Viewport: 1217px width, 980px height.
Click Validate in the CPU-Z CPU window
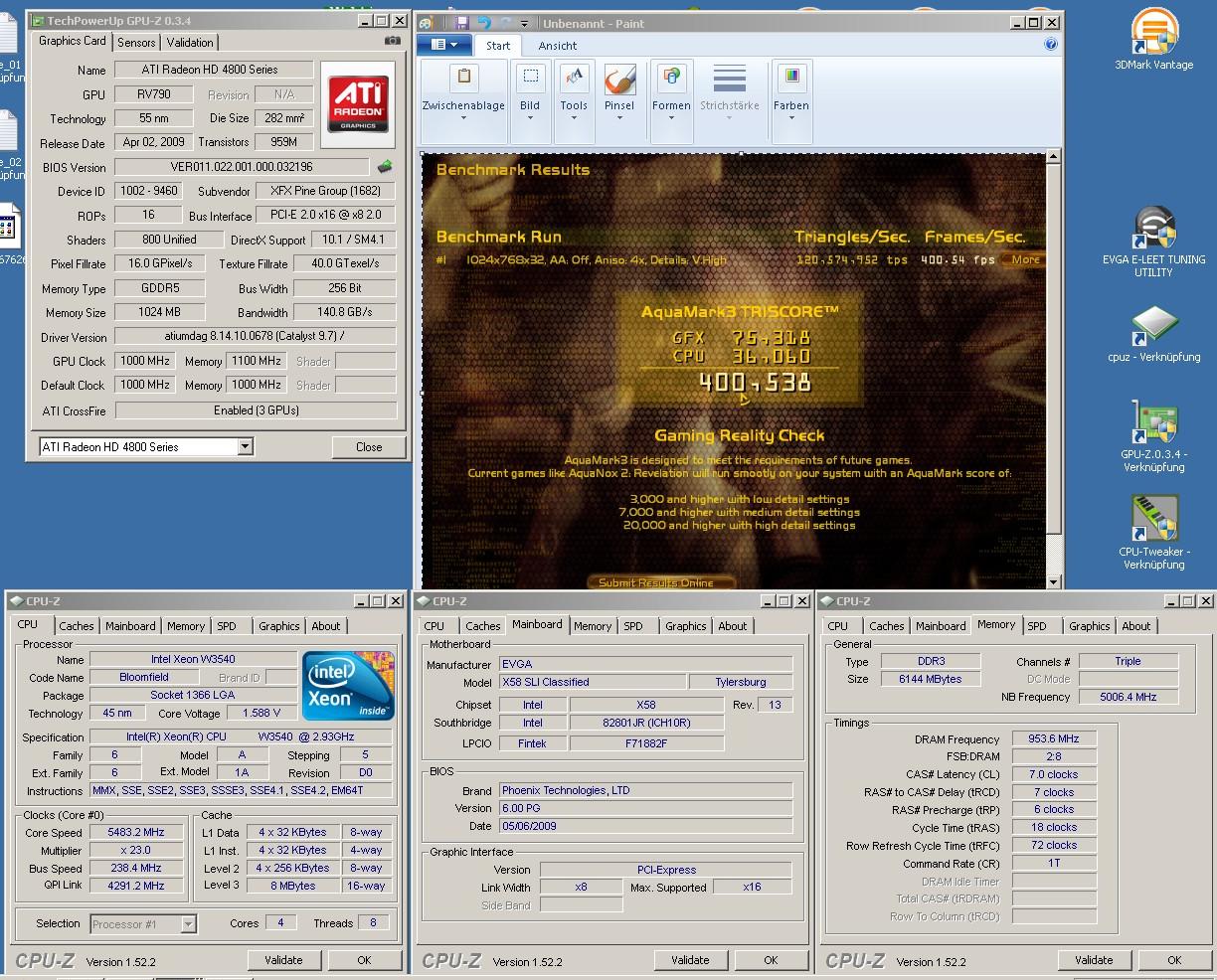click(283, 960)
